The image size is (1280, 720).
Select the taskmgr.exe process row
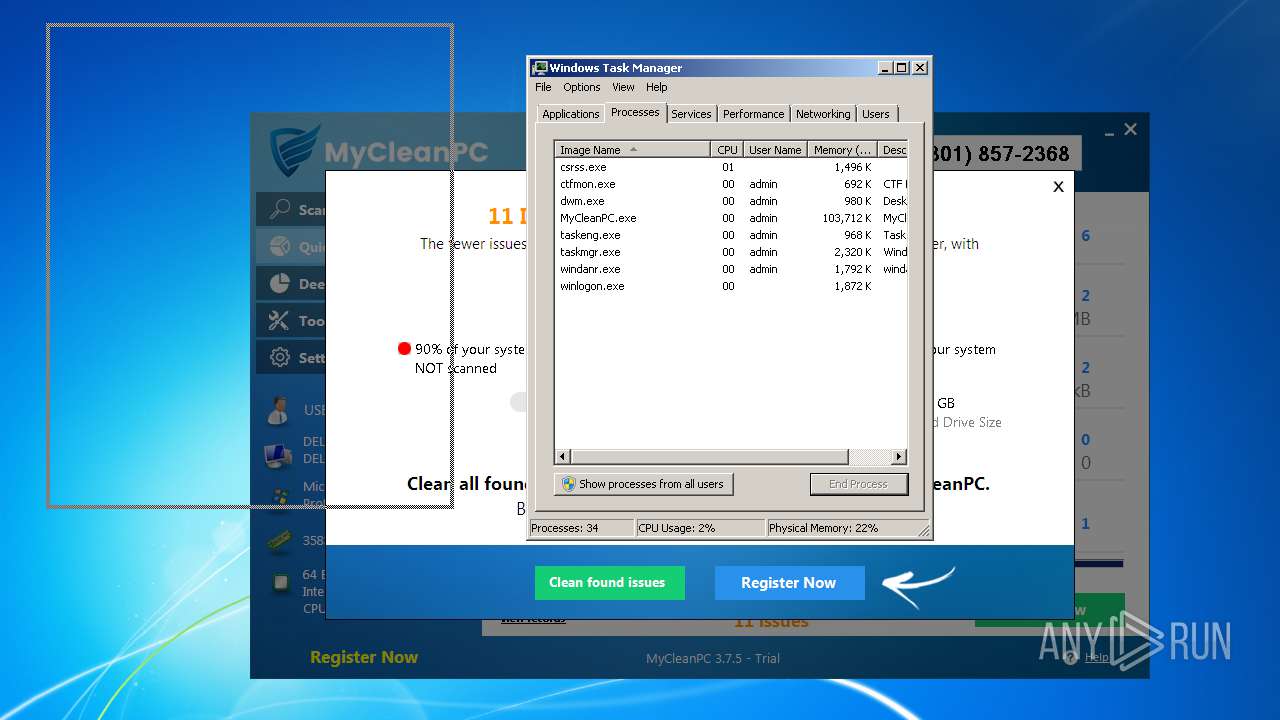[731, 252]
